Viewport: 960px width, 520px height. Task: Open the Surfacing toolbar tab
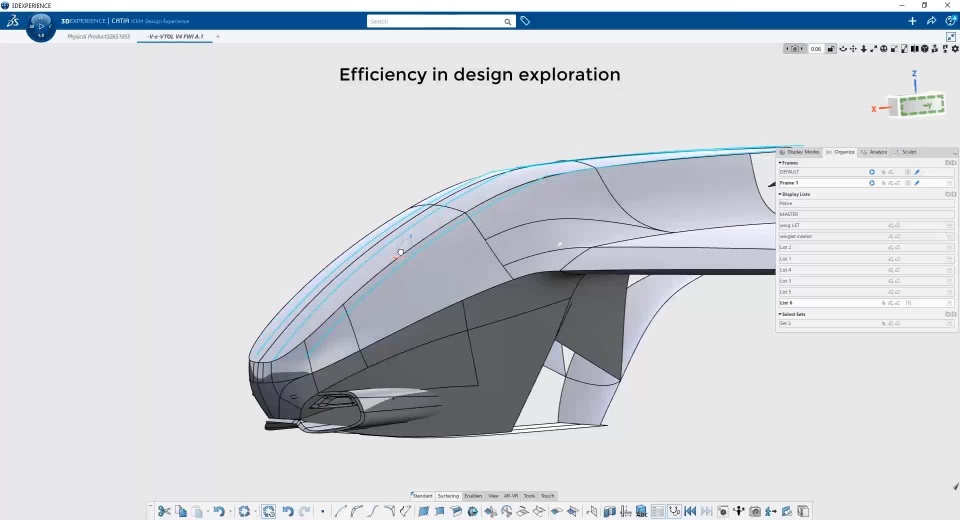click(448, 496)
